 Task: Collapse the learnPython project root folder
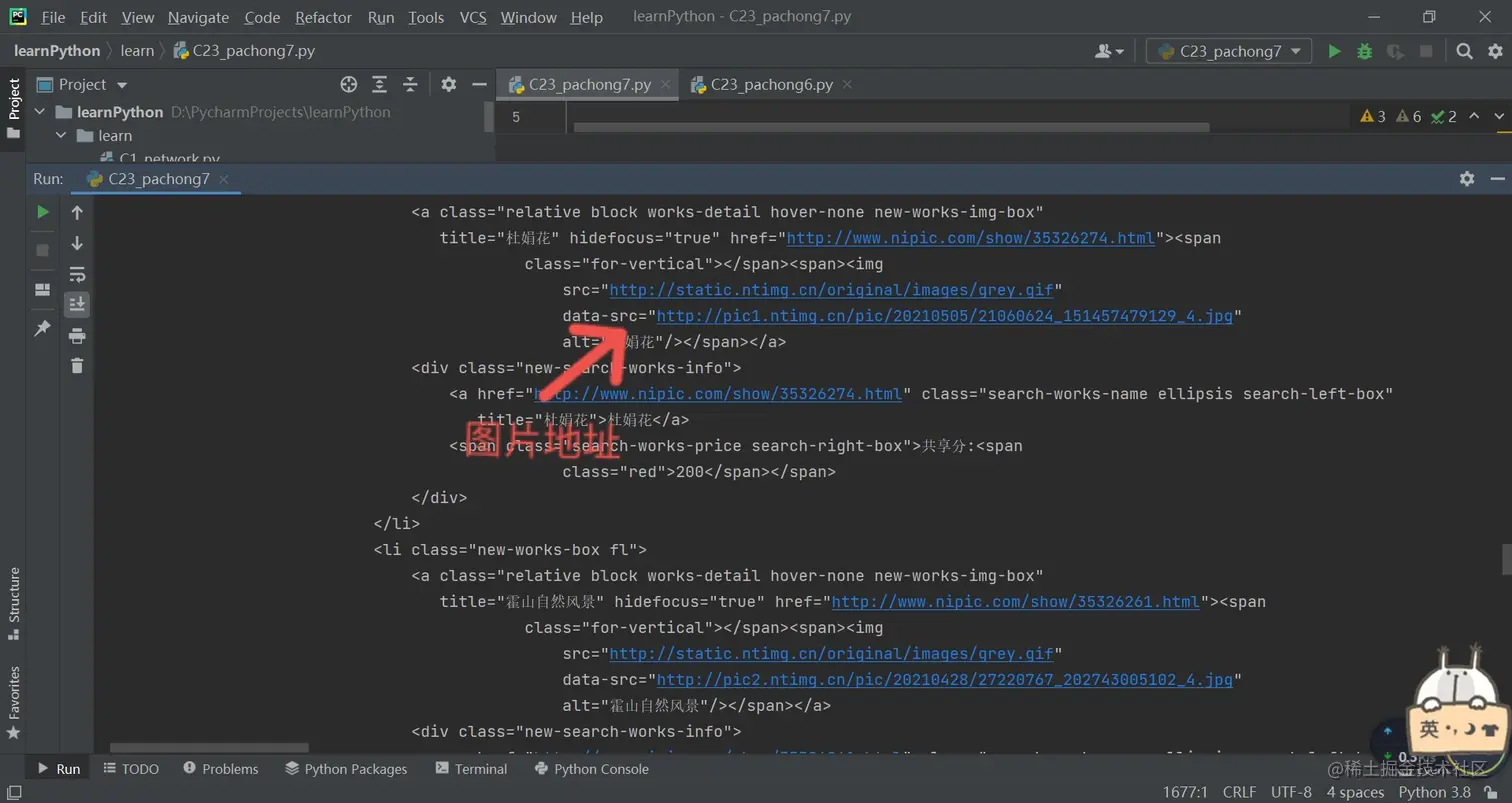41,112
